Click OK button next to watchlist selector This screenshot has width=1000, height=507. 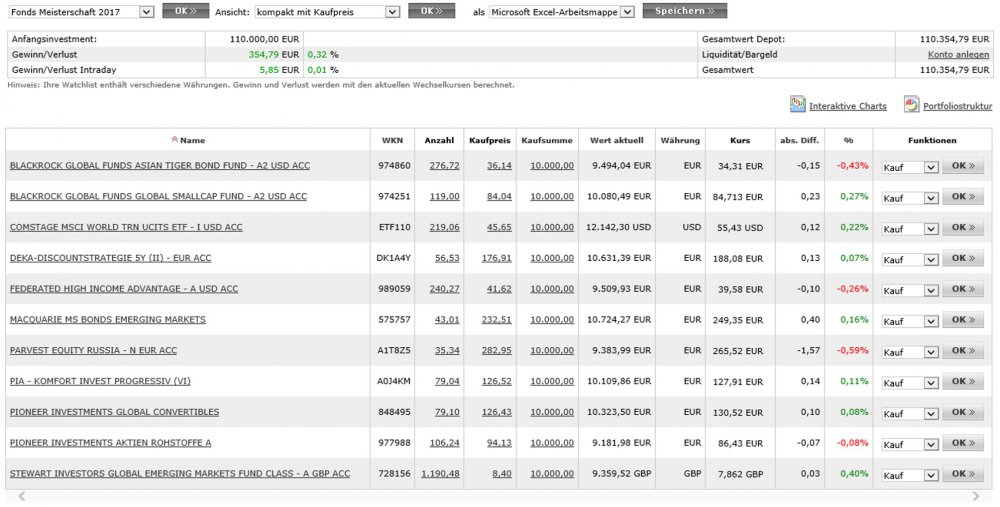[186, 11]
